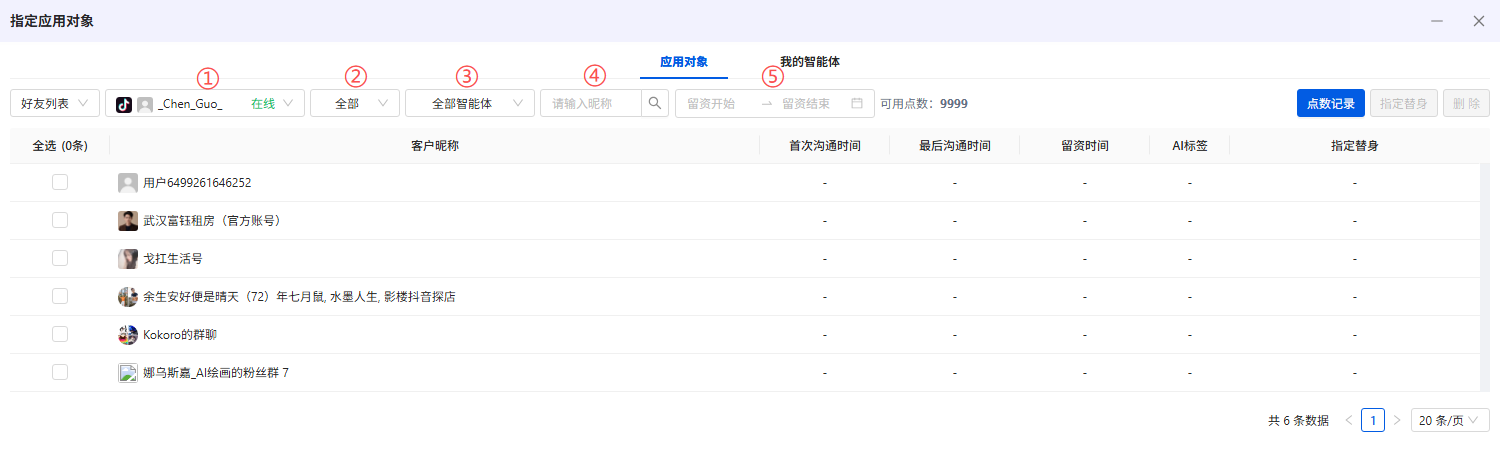Open the calendar icon in date range
Image resolution: width=1500 pixels, height=468 pixels.
[x=857, y=103]
